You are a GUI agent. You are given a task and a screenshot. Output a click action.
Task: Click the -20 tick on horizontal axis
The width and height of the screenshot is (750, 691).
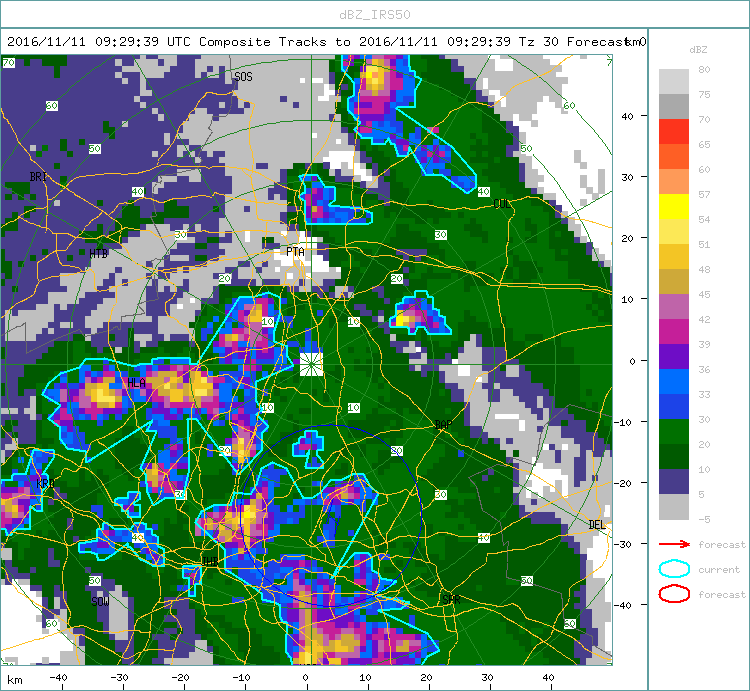pyautogui.click(x=180, y=677)
